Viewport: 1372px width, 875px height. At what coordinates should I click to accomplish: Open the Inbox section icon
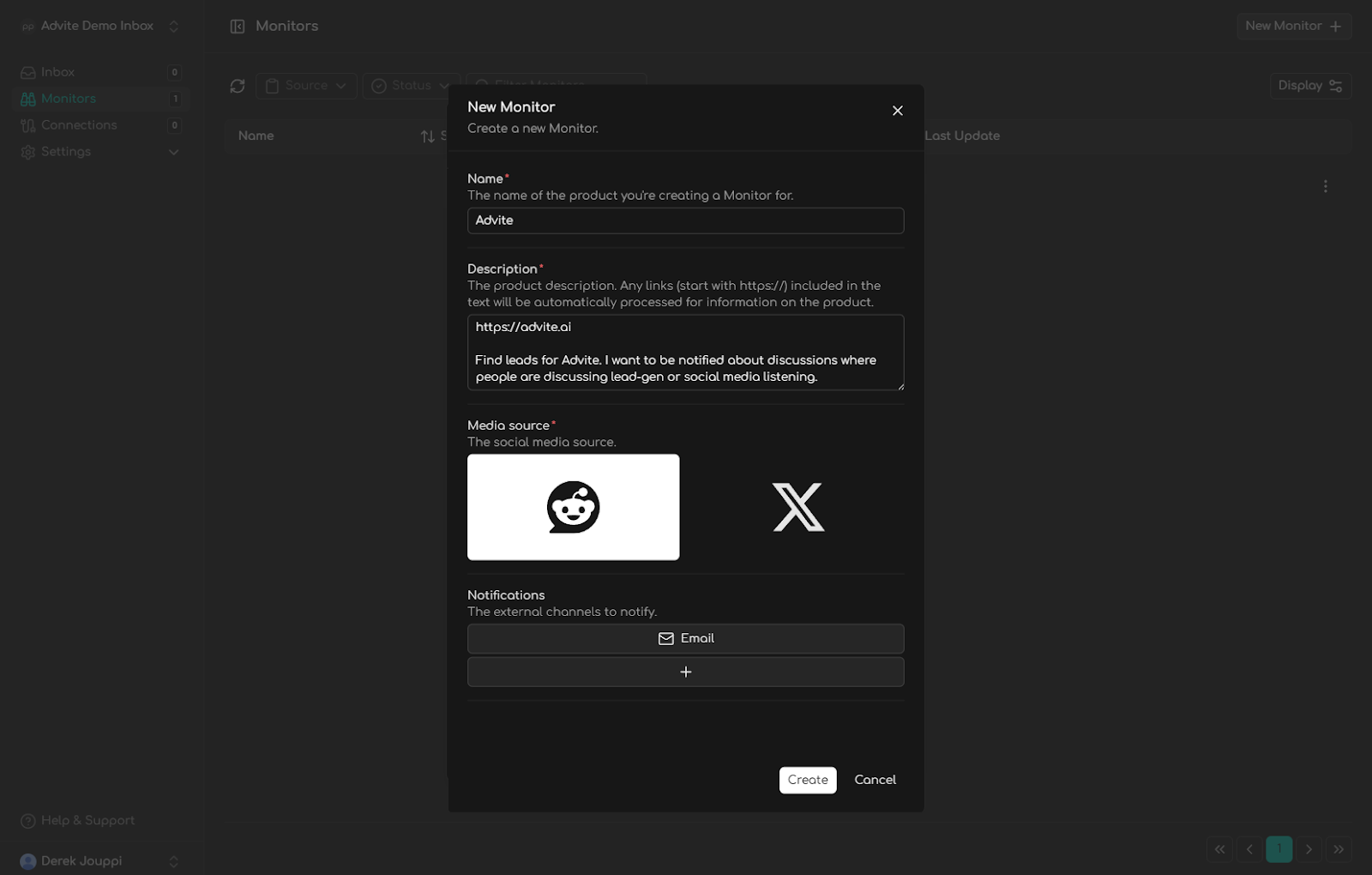click(29, 72)
